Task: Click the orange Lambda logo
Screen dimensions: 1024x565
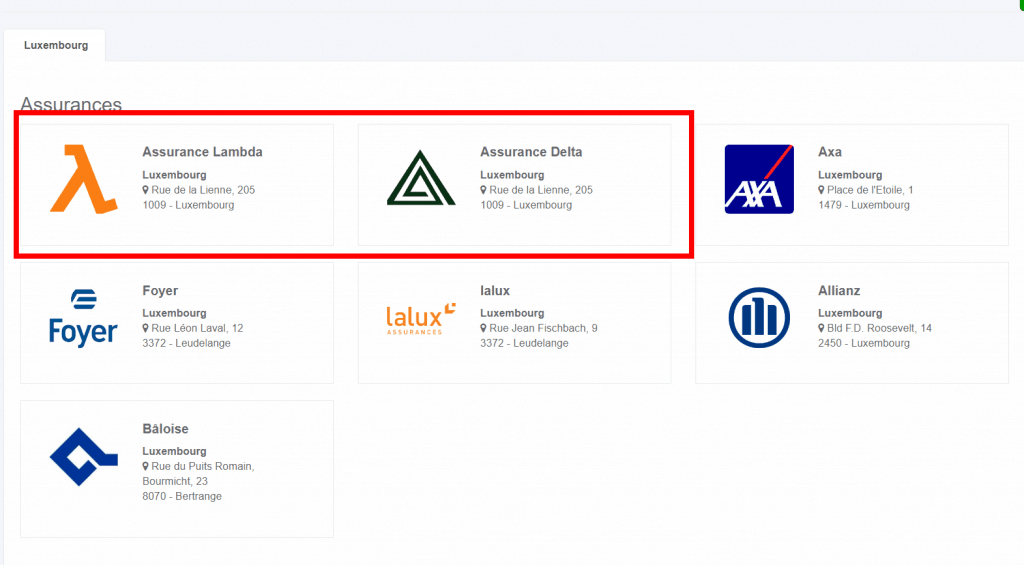Action: [84, 179]
